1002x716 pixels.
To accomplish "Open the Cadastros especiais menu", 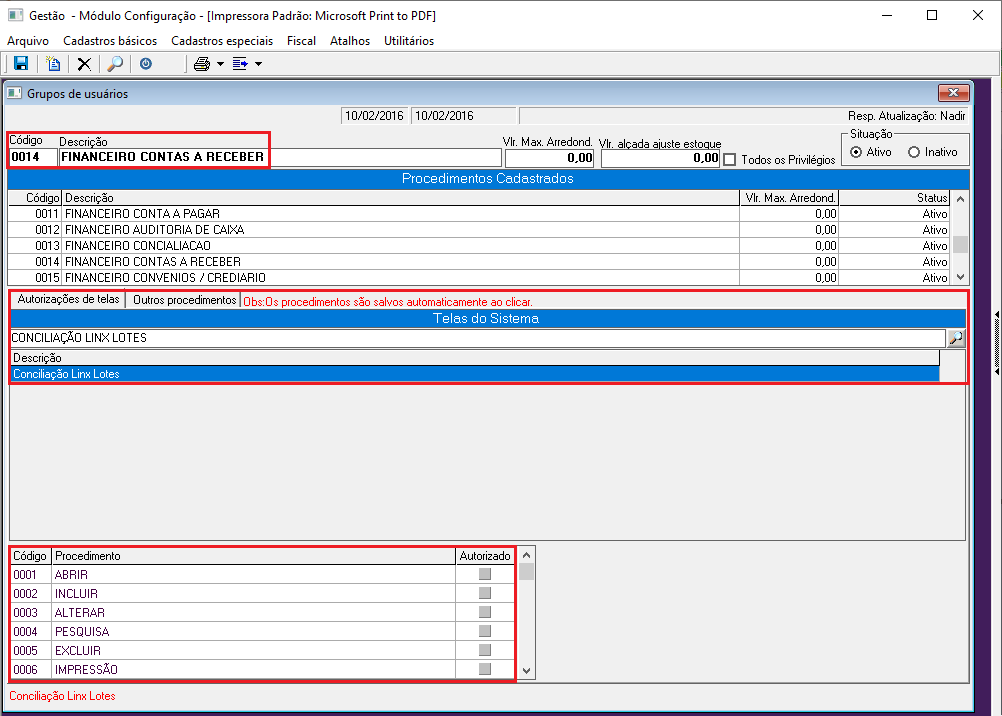I will pyautogui.click(x=222, y=41).
